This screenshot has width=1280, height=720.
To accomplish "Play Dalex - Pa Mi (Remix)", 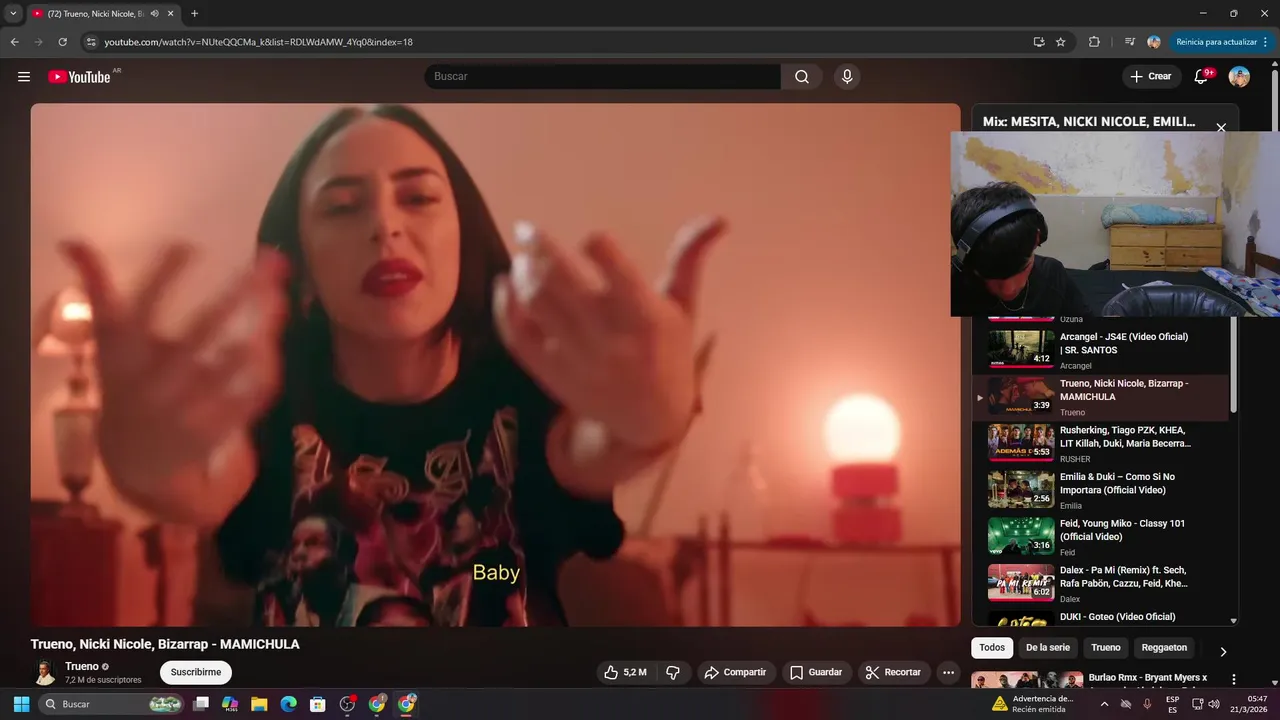I will click(x=1100, y=584).
